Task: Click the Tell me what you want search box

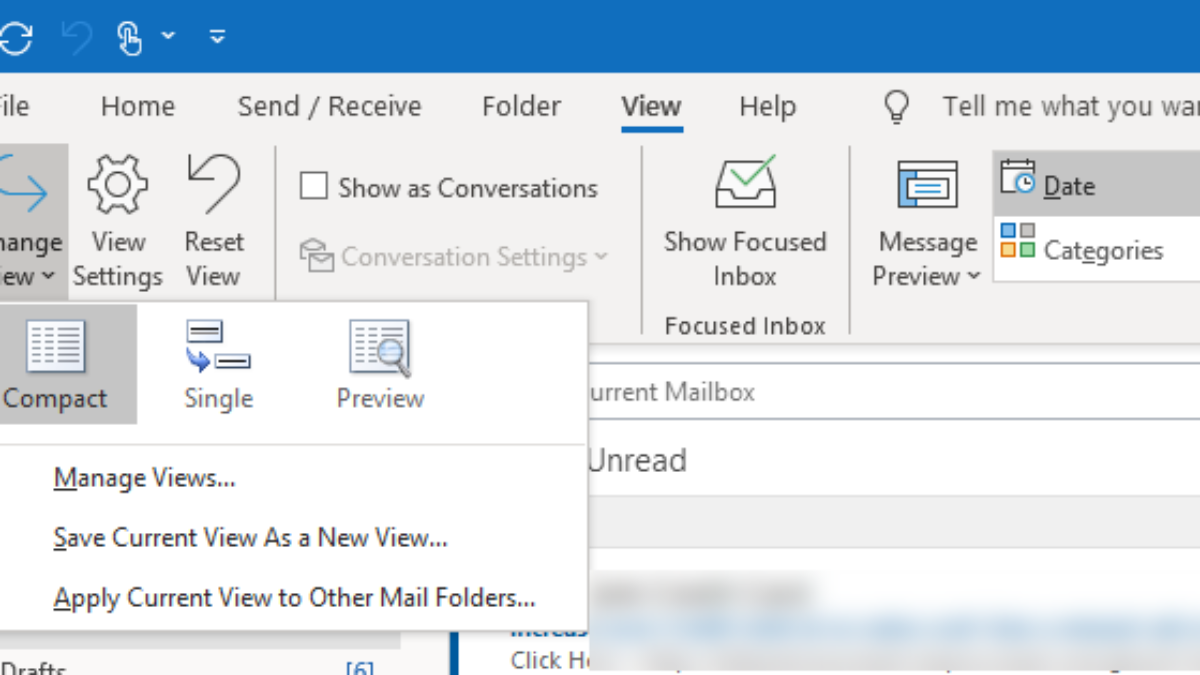Action: [x=1070, y=106]
